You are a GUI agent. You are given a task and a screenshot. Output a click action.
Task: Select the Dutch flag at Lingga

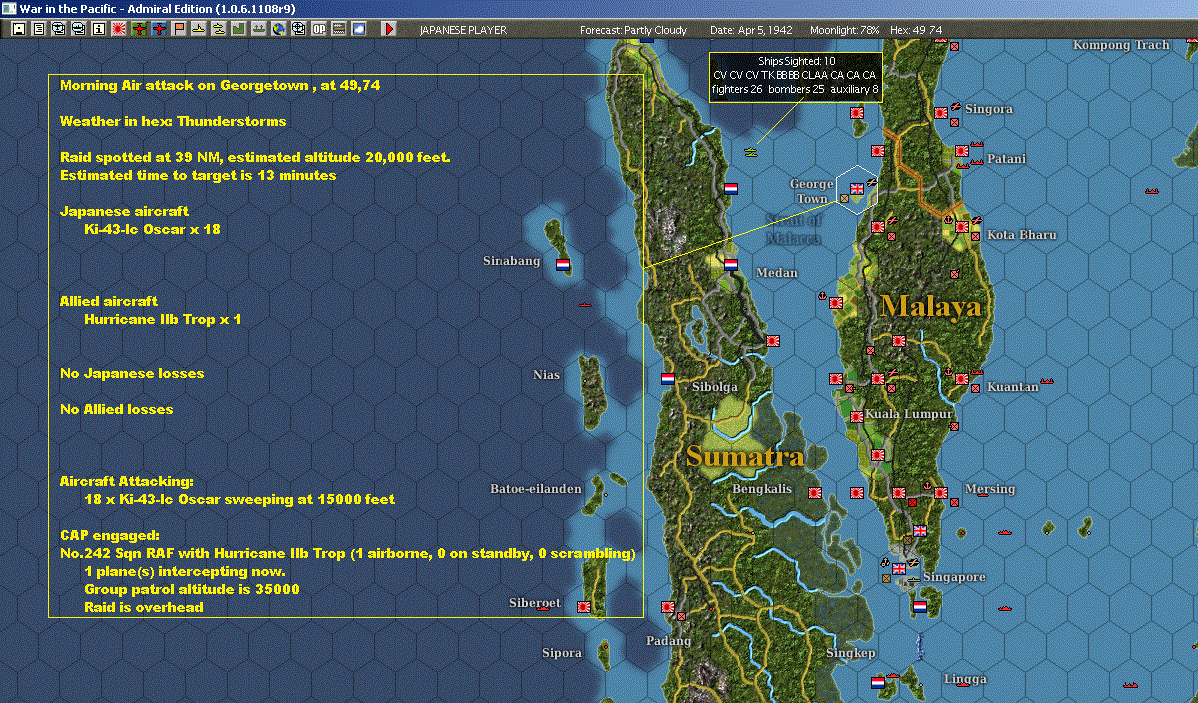point(878,682)
